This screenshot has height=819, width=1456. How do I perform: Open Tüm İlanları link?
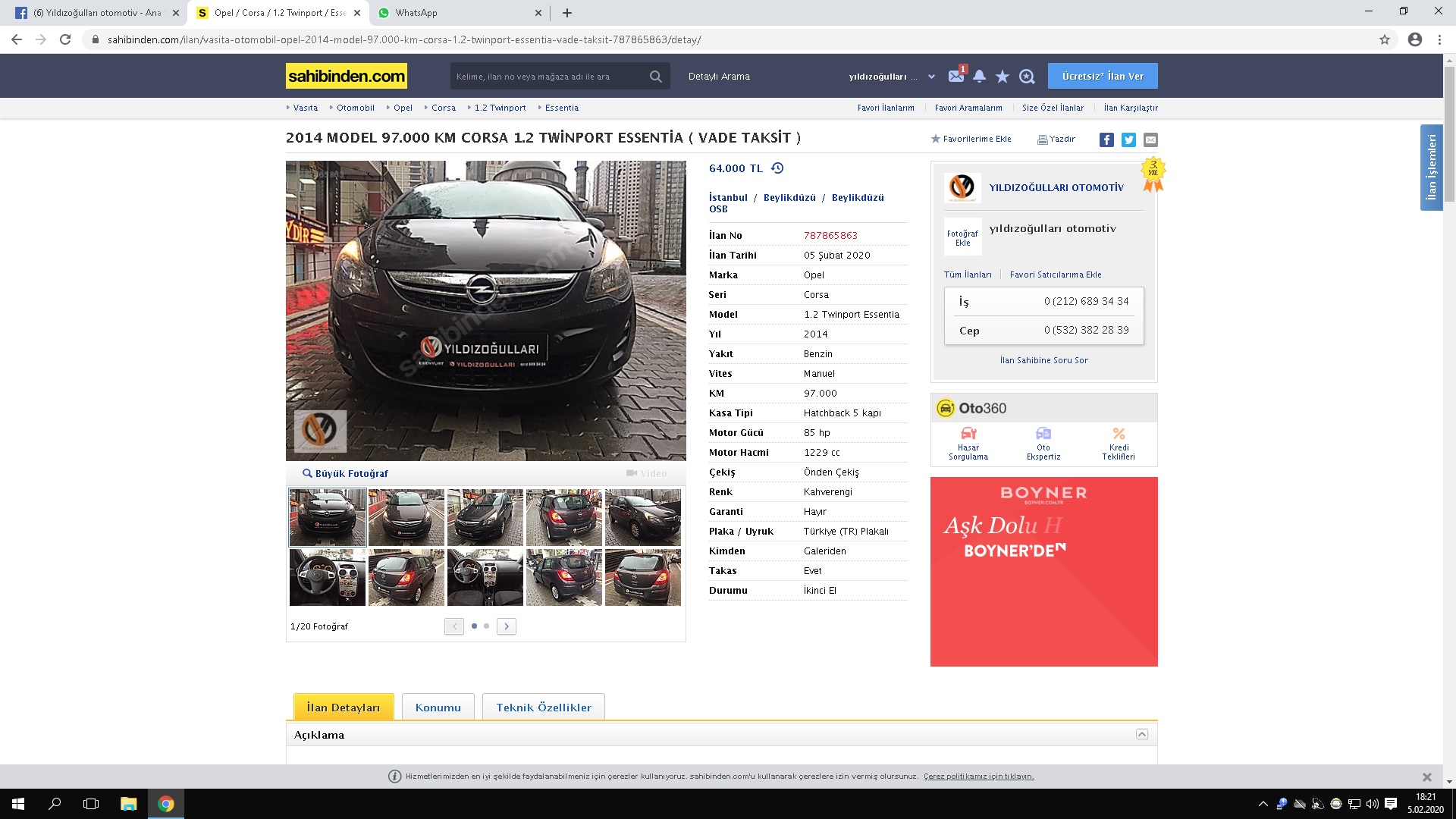coord(968,275)
